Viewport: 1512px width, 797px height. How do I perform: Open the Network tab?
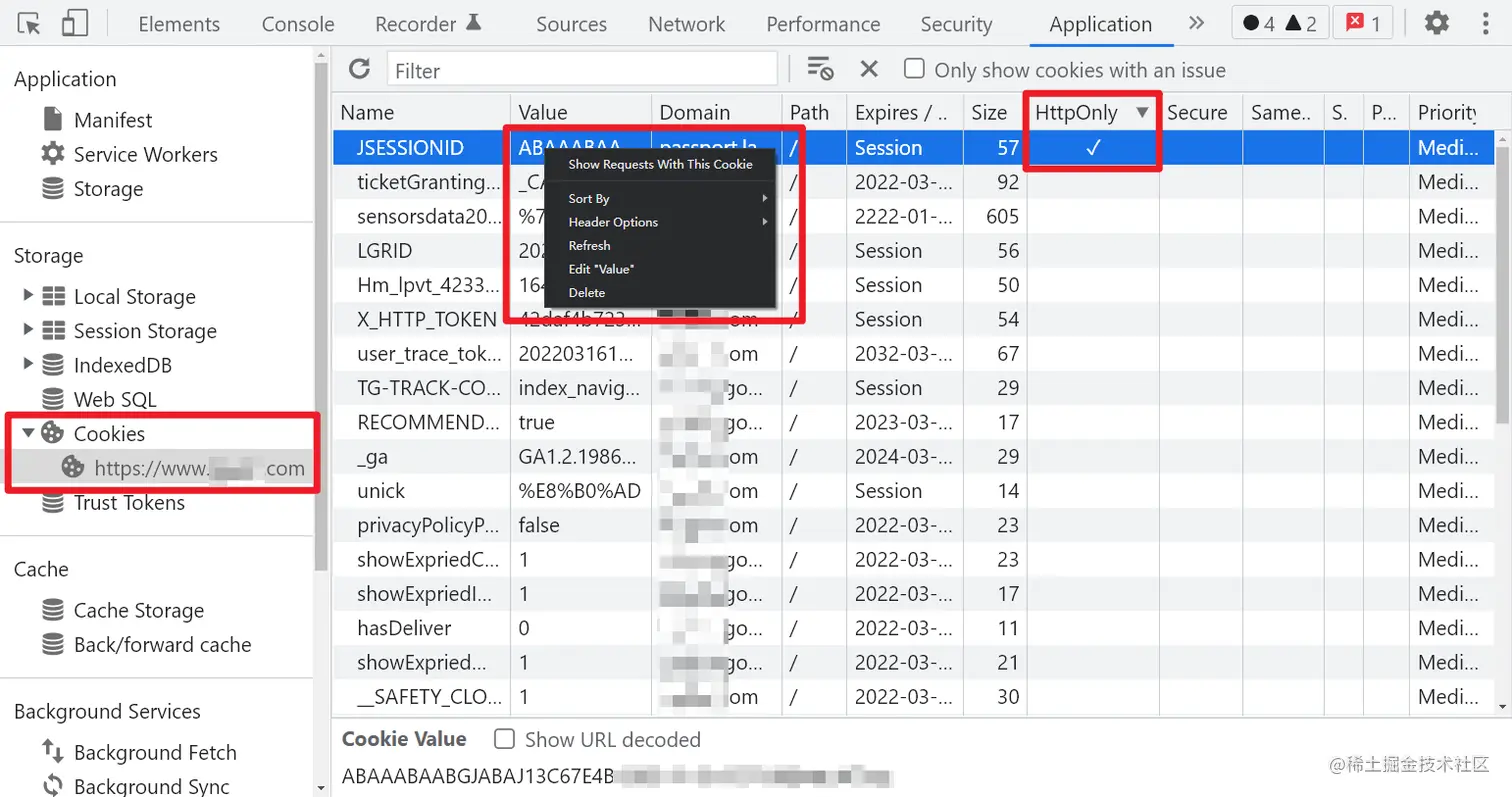click(x=687, y=24)
